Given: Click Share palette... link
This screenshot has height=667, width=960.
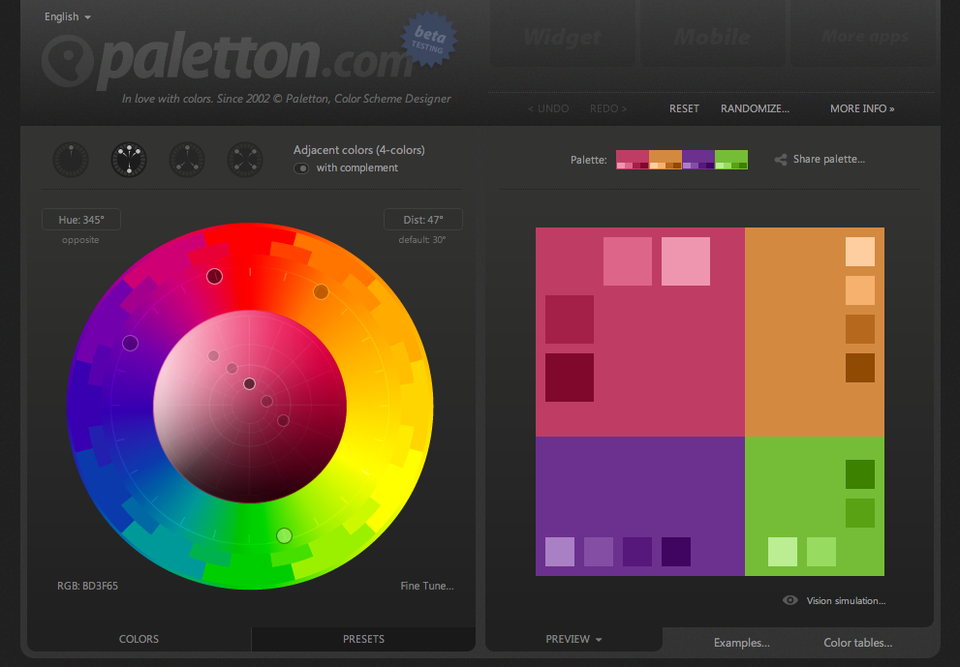Looking at the screenshot, I should tap(829, 159).
